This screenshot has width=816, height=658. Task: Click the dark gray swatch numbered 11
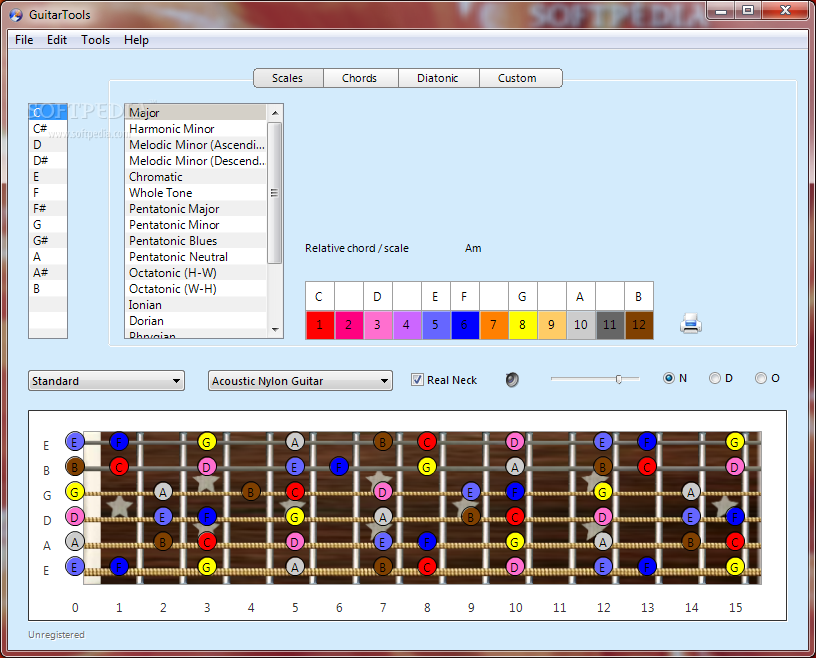click(x=610, y=325)
